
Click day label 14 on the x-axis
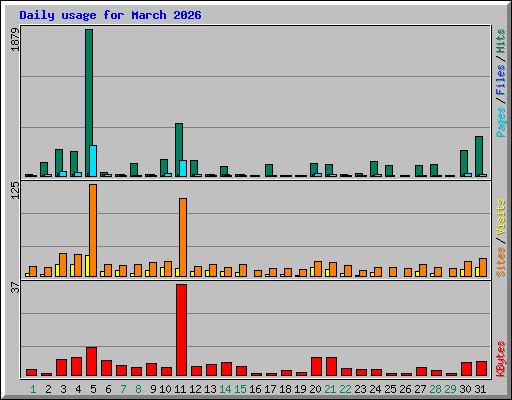pyautogui.click(x=225, y=389)
